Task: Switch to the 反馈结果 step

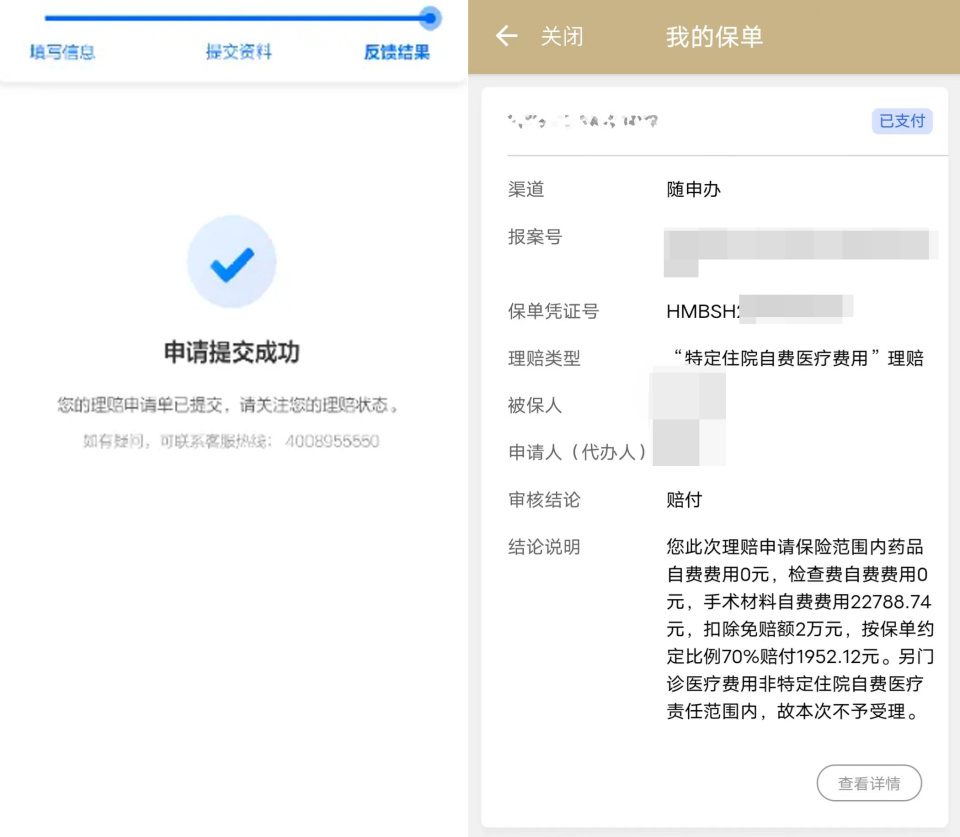Action: (396, 52)
